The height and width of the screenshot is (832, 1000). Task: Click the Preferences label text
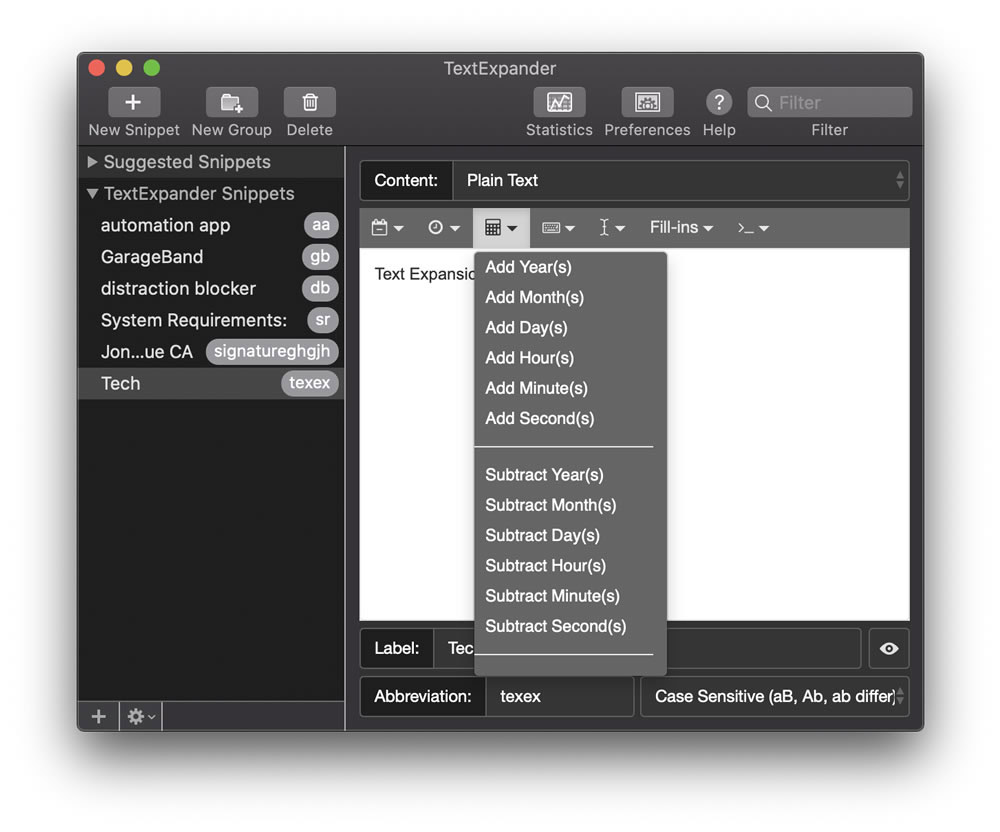pyautogui.click(x=647, y=130)
